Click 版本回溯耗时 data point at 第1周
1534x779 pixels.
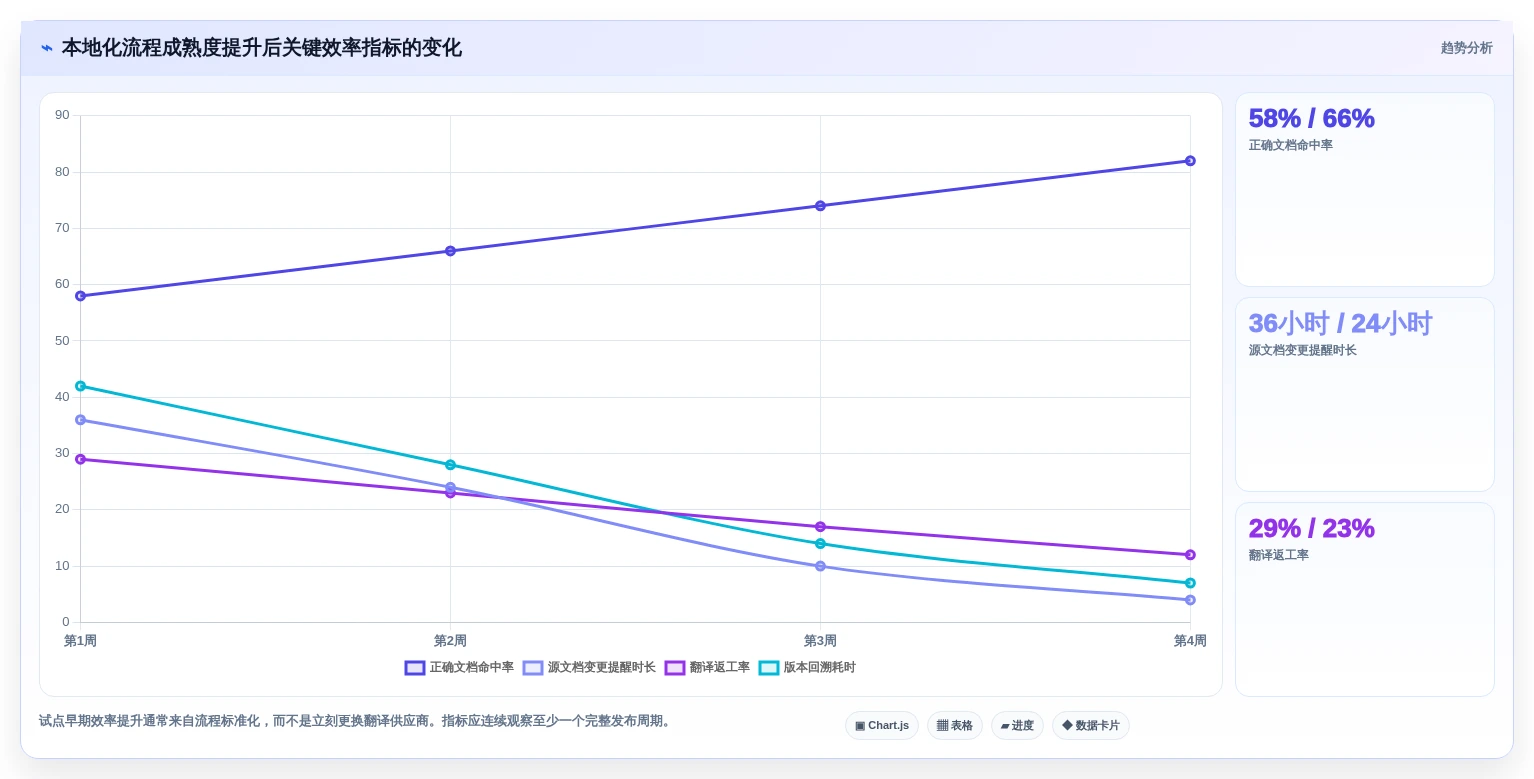click(x=80, y=386)
